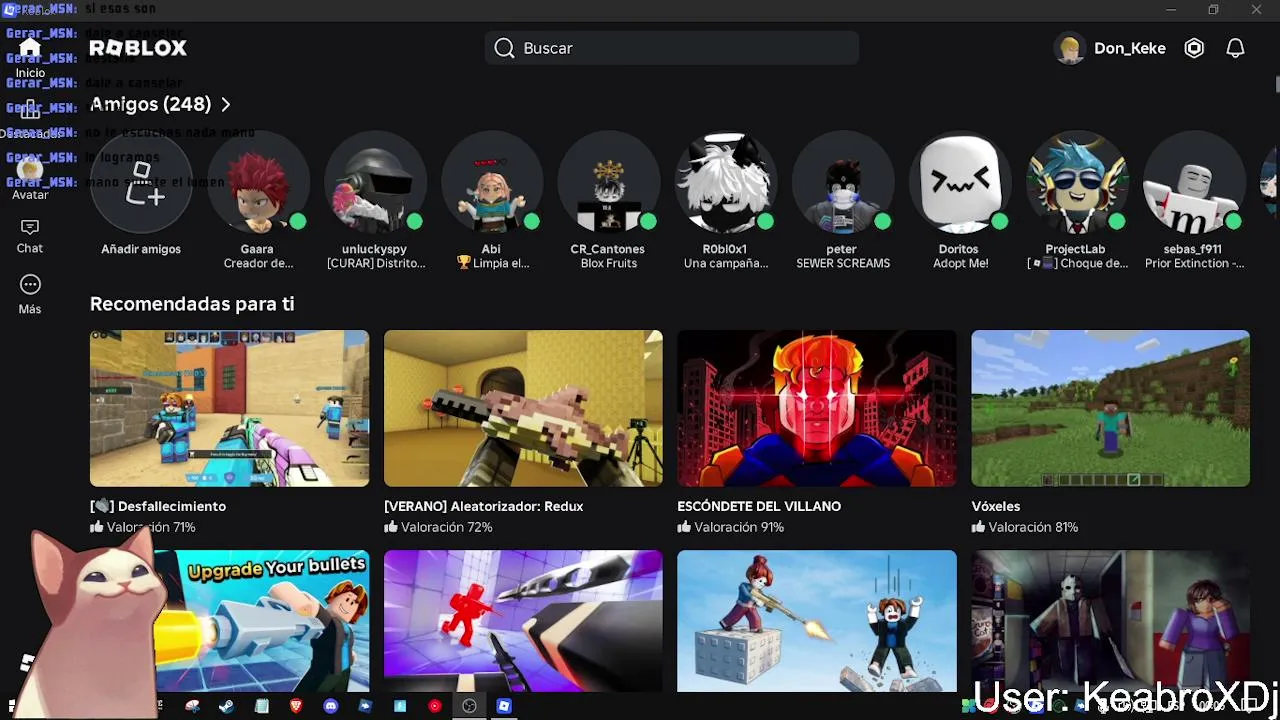Open friend peter's avatar

pos(843,184)
